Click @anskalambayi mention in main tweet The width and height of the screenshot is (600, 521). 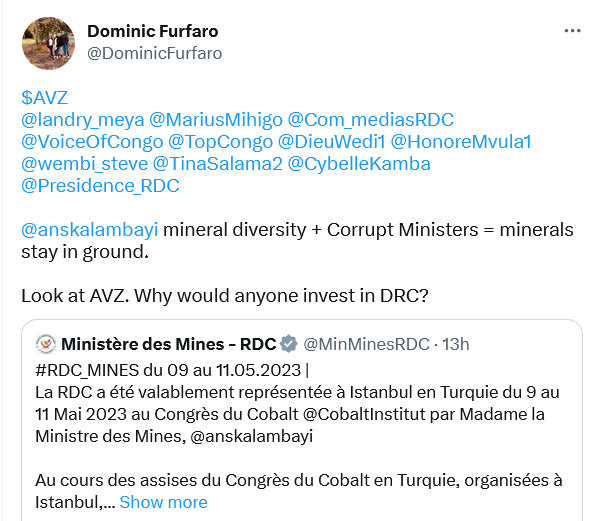pos(89,229)
